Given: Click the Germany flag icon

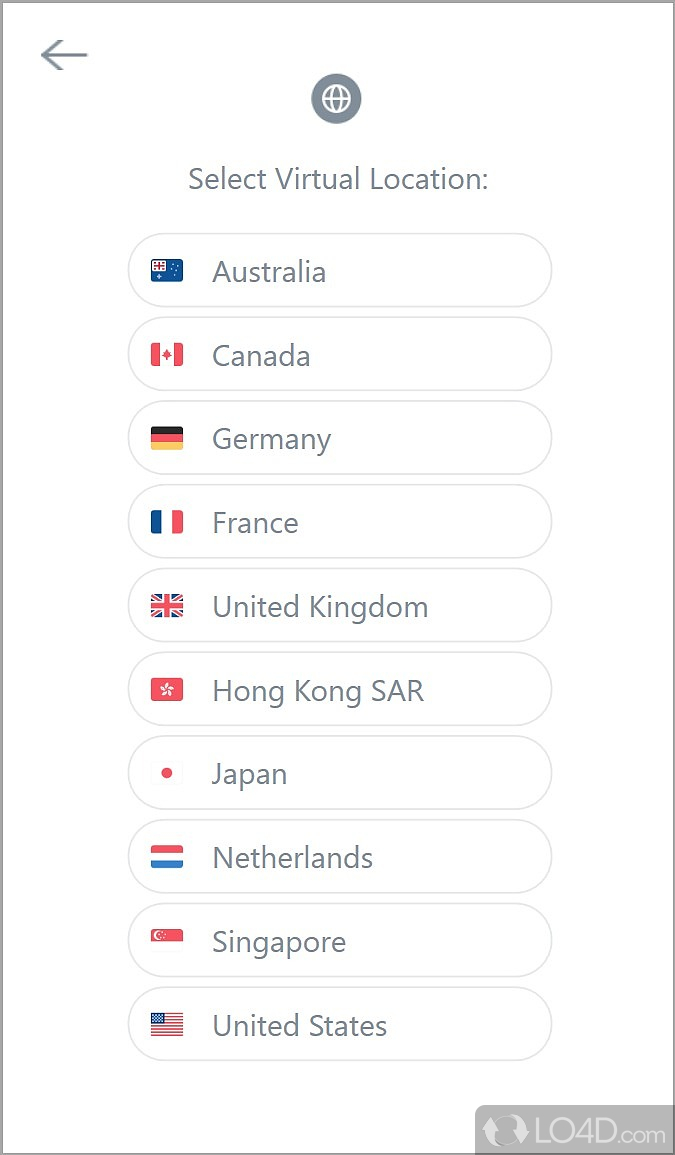Looking at the screenshot, I should [x=167, y=438].
